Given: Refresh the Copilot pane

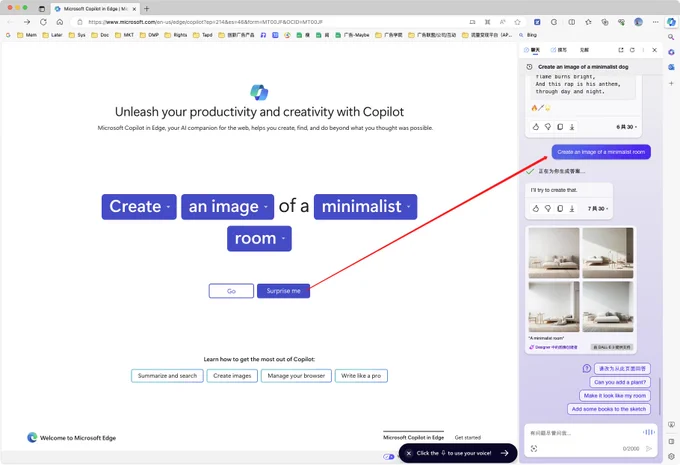Looking at the screenshot, I should pyautogui.click(x=632, y=50).
